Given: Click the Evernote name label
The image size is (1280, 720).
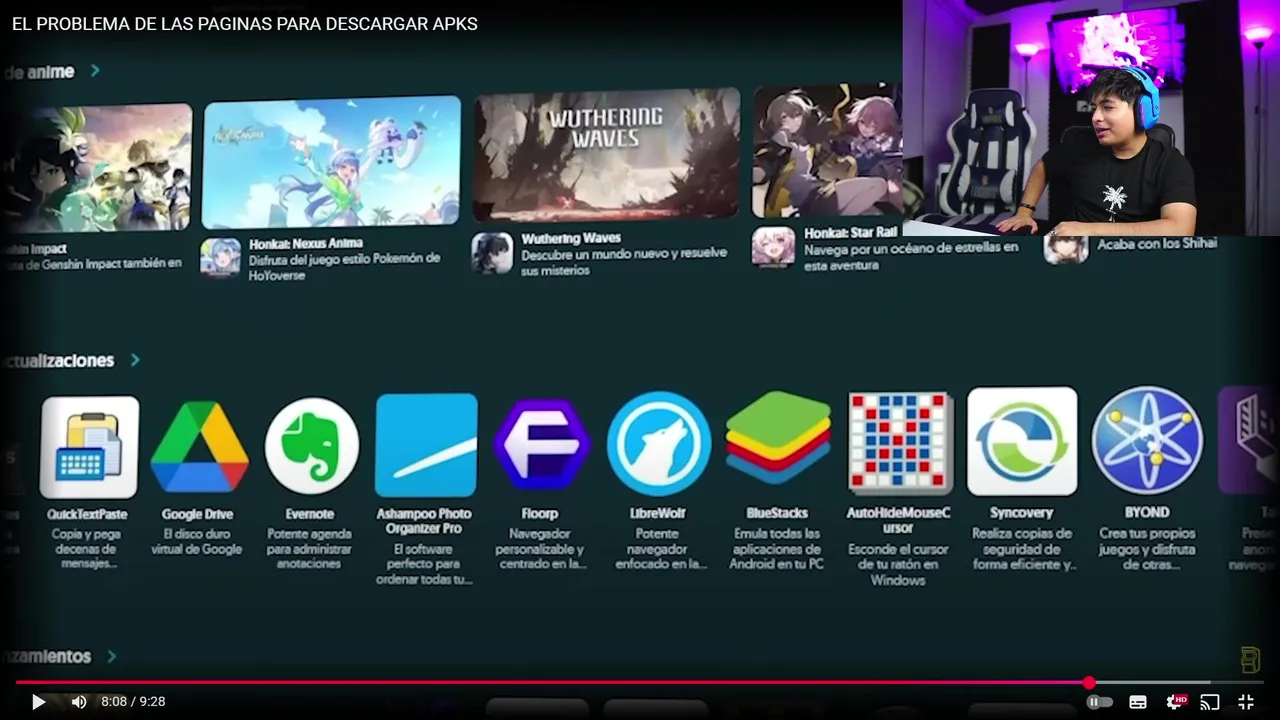Looking at the screenshot, I should (310, 514).
